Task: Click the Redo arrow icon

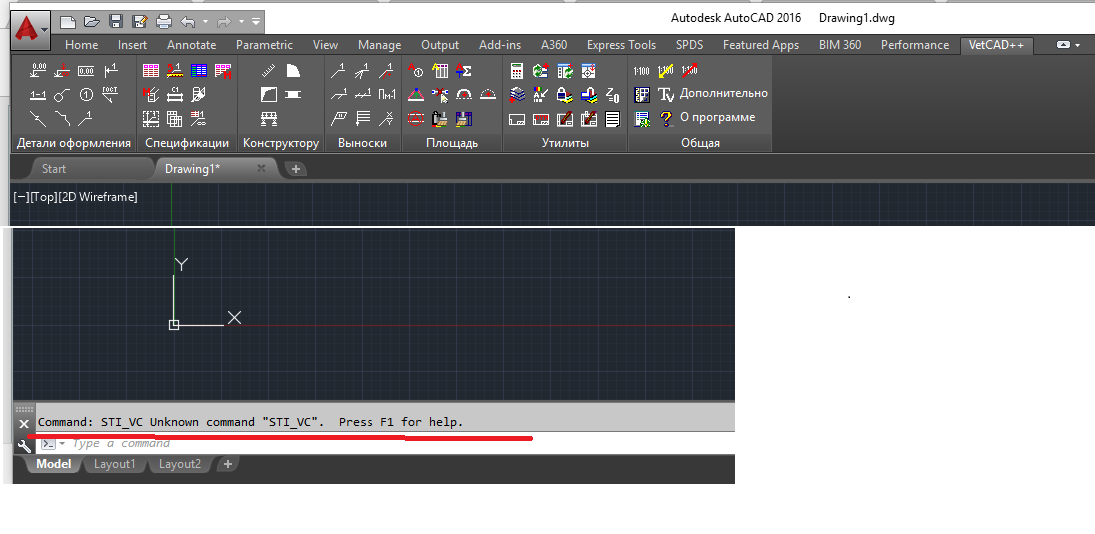Action: 223,22
